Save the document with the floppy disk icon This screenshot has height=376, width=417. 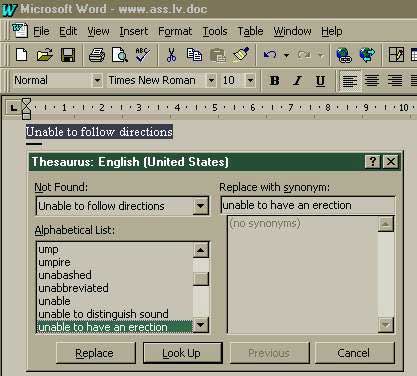[68, 55]
